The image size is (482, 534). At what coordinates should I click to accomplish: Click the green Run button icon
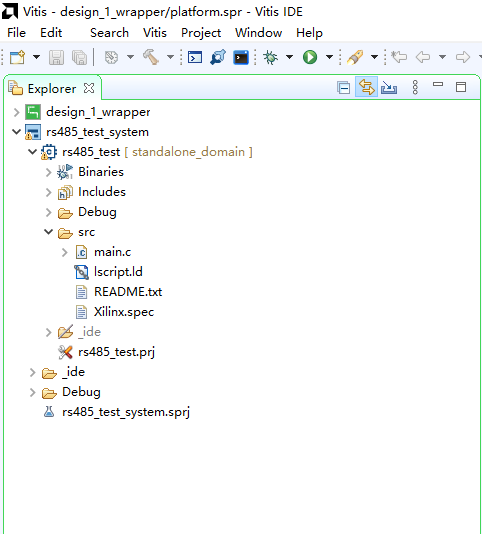[310, 57]
